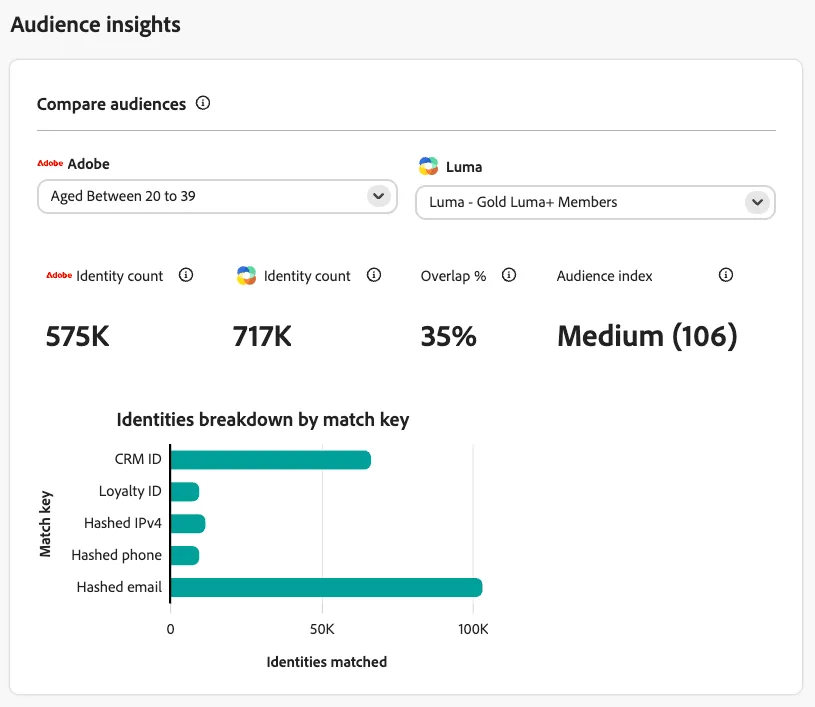The width and height of the screenshot is (815, 707).
Task: Click the CRM ID axis label
Action: (x=138, y=459)
